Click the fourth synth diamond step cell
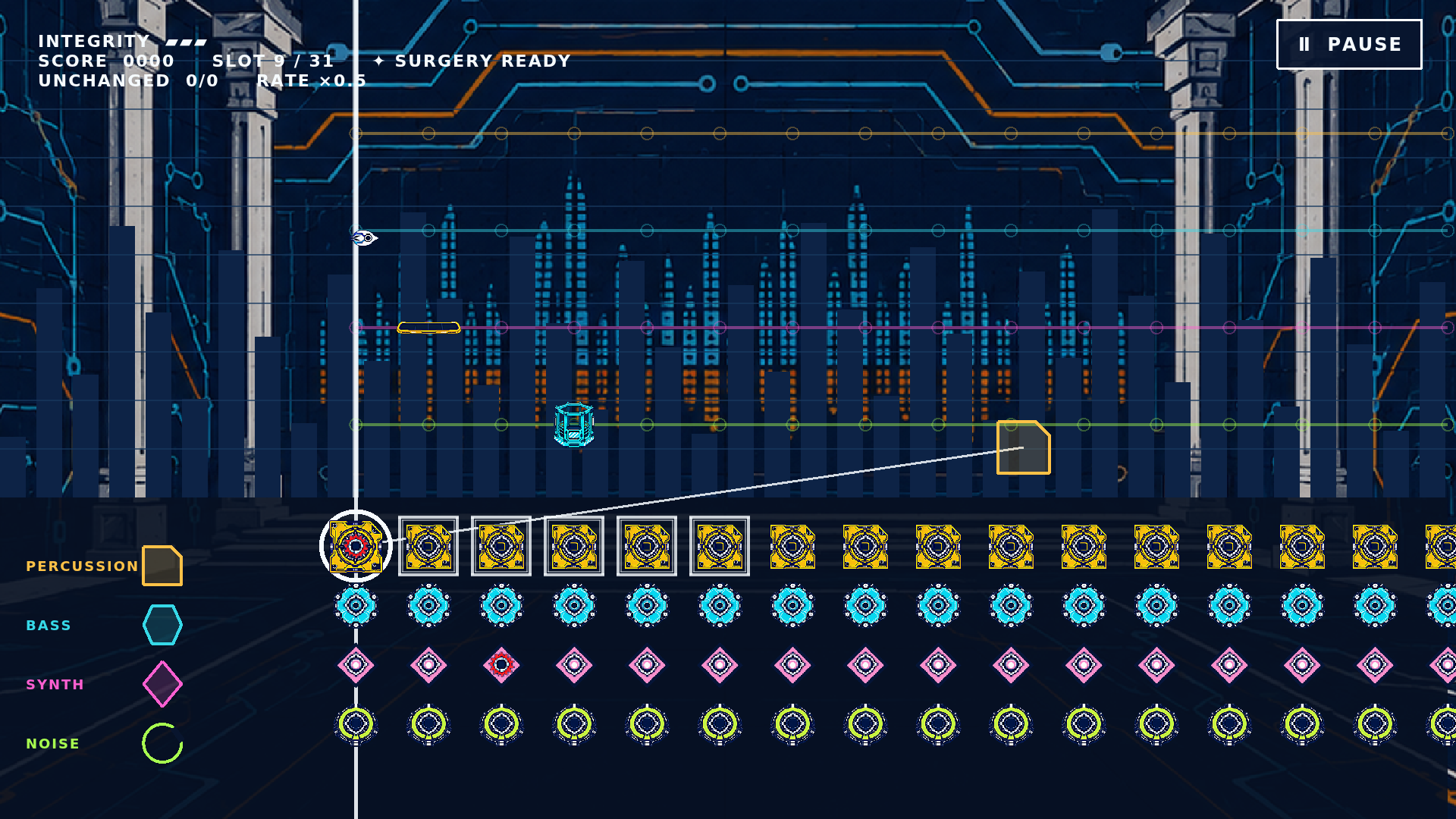The image size is (1456, 819). (574, 665)
